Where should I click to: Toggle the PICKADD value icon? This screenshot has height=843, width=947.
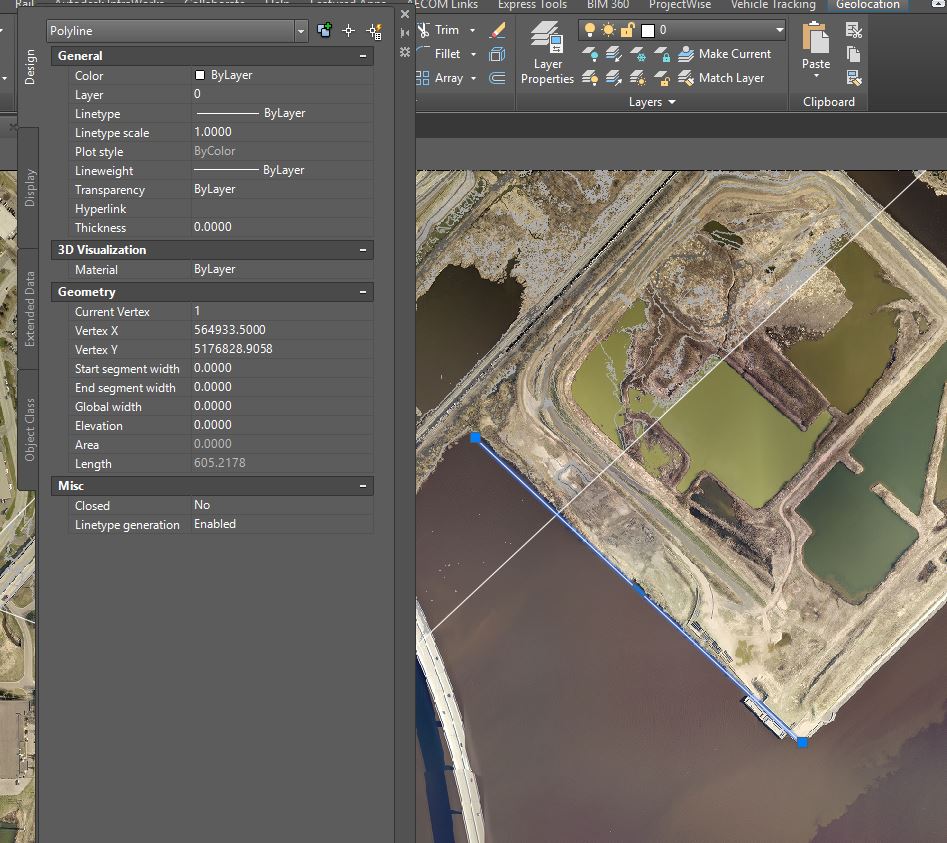point(324,31)
